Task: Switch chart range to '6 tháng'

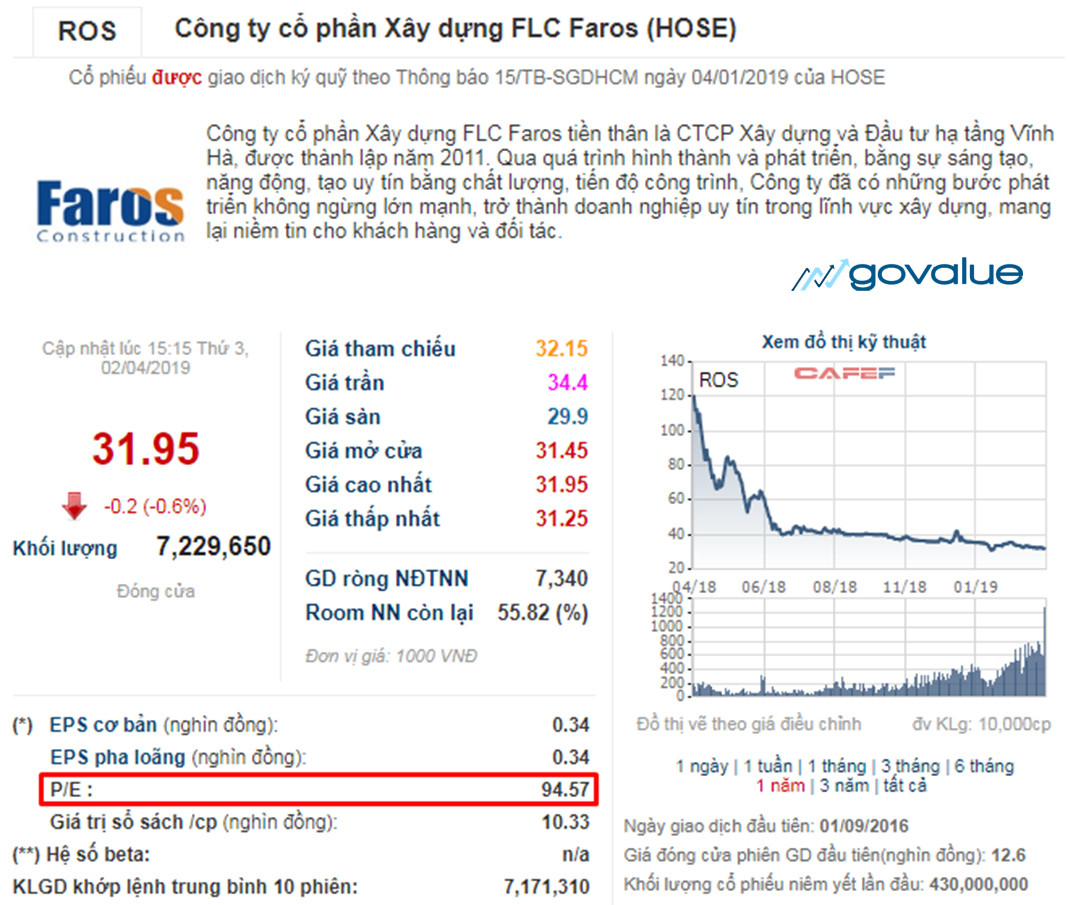Action: coord(984,767)
